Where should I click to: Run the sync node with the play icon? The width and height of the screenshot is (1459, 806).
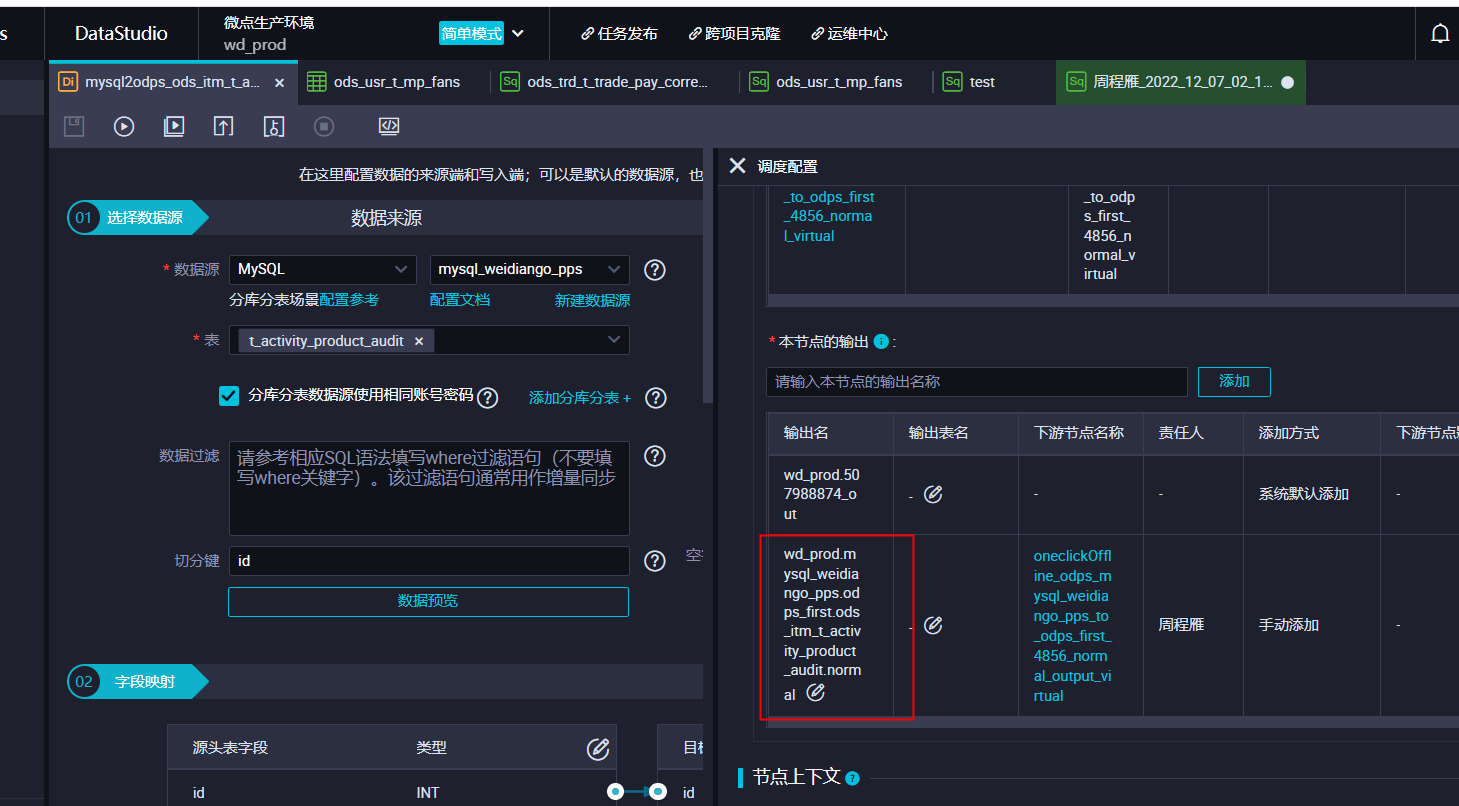pos(124,126)
